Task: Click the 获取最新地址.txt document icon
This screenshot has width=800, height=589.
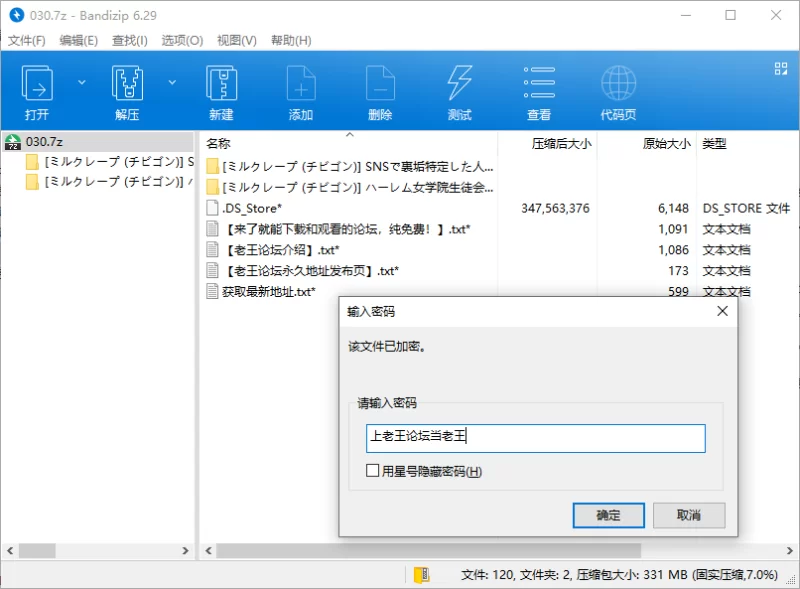Action: [x=212, y=291]
